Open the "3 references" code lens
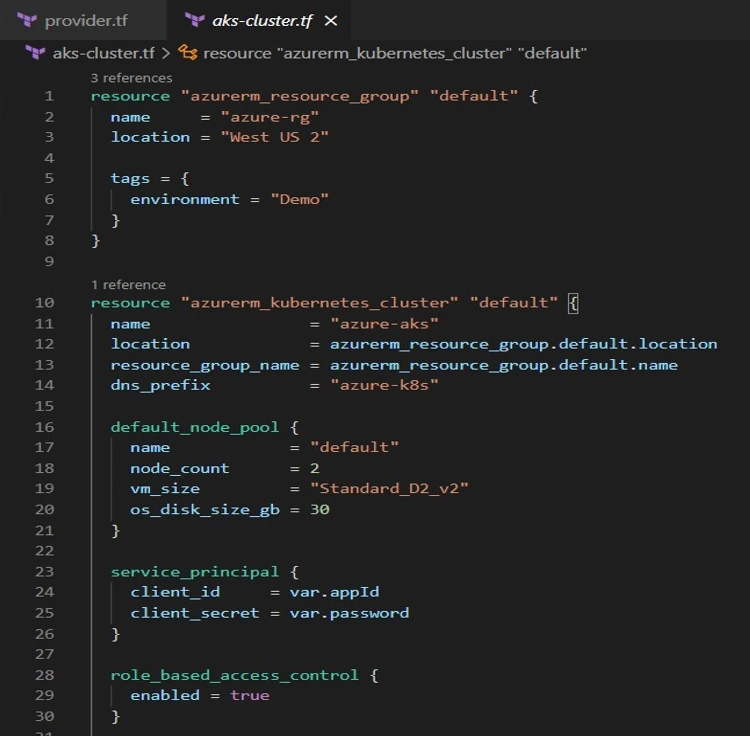The width and height of the screenshot is (750, 736). click(x=131, y=77)
